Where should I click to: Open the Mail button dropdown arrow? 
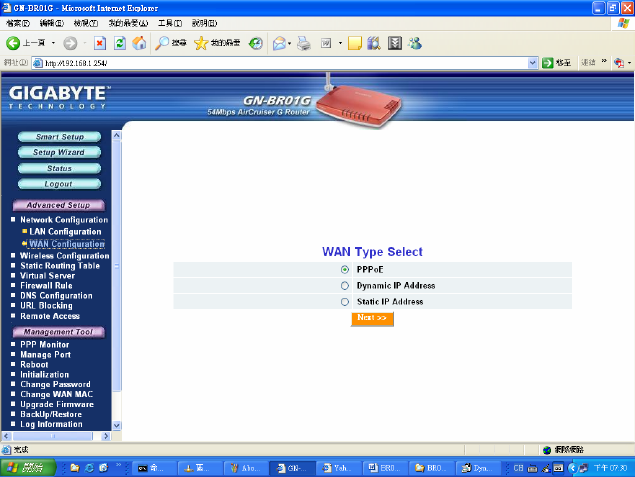pos(289,43)
